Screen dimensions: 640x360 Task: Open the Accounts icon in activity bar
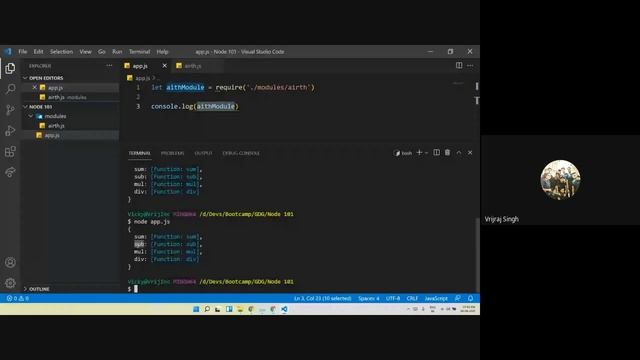click(x=10, y=262)
